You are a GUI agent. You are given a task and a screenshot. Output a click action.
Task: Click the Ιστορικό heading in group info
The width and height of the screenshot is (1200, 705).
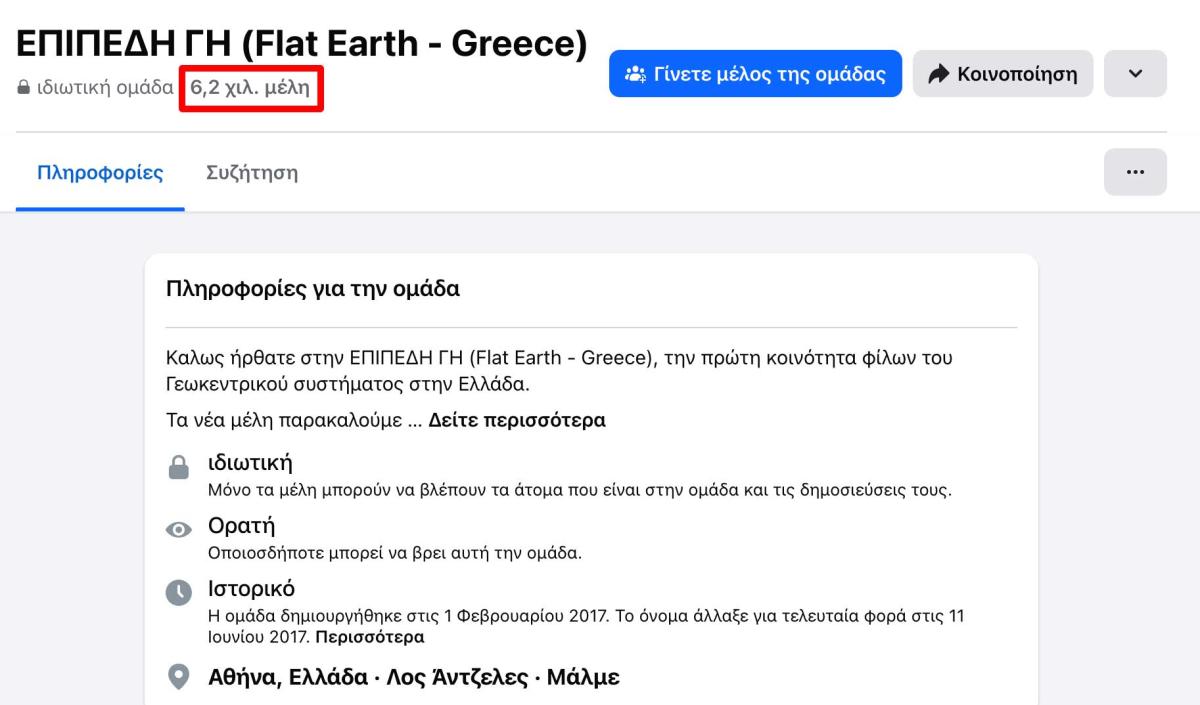pos(251,588)
